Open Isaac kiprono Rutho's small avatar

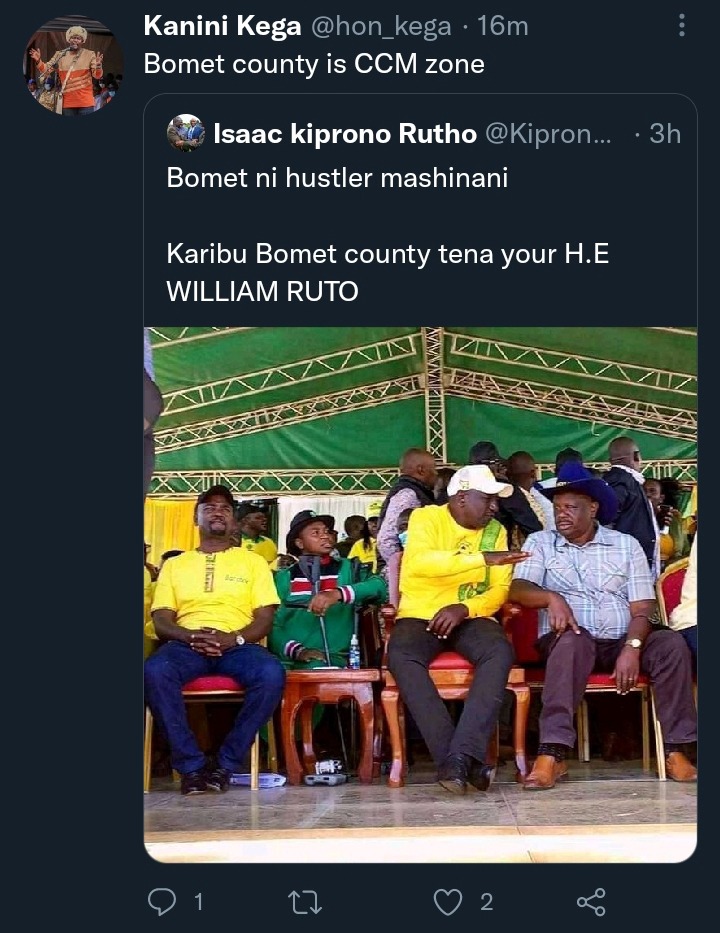coord(186,133)
